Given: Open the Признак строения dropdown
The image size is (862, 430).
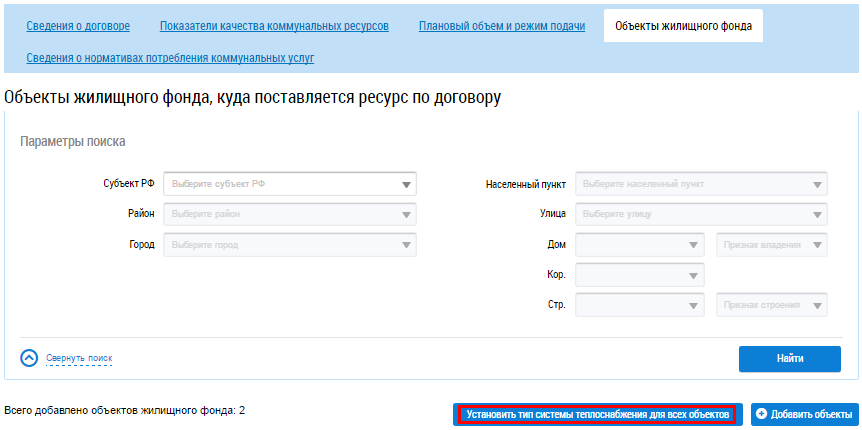Looking at the screenshot, I should tap(772, 305).
